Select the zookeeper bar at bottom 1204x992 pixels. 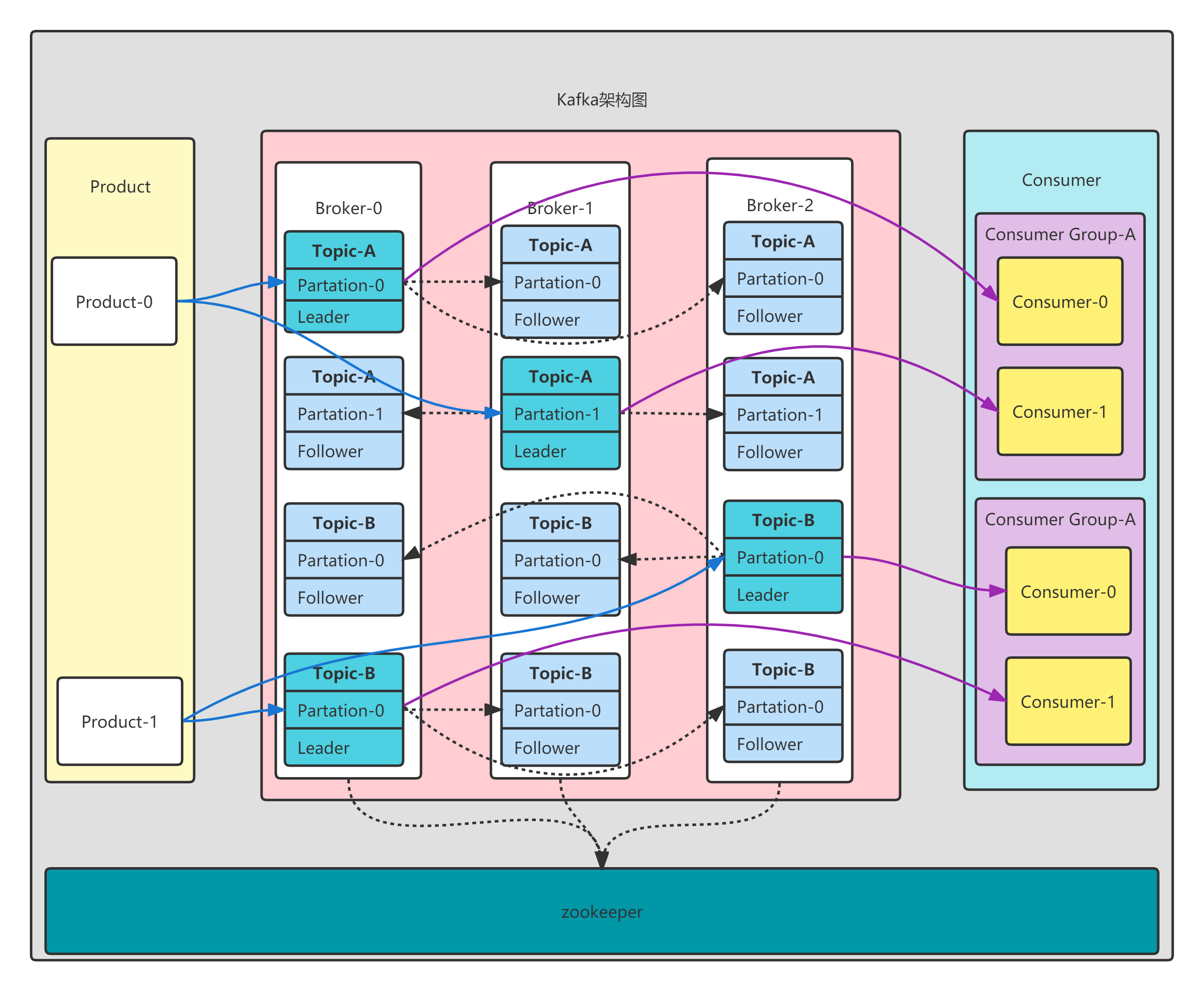(601, 912)
